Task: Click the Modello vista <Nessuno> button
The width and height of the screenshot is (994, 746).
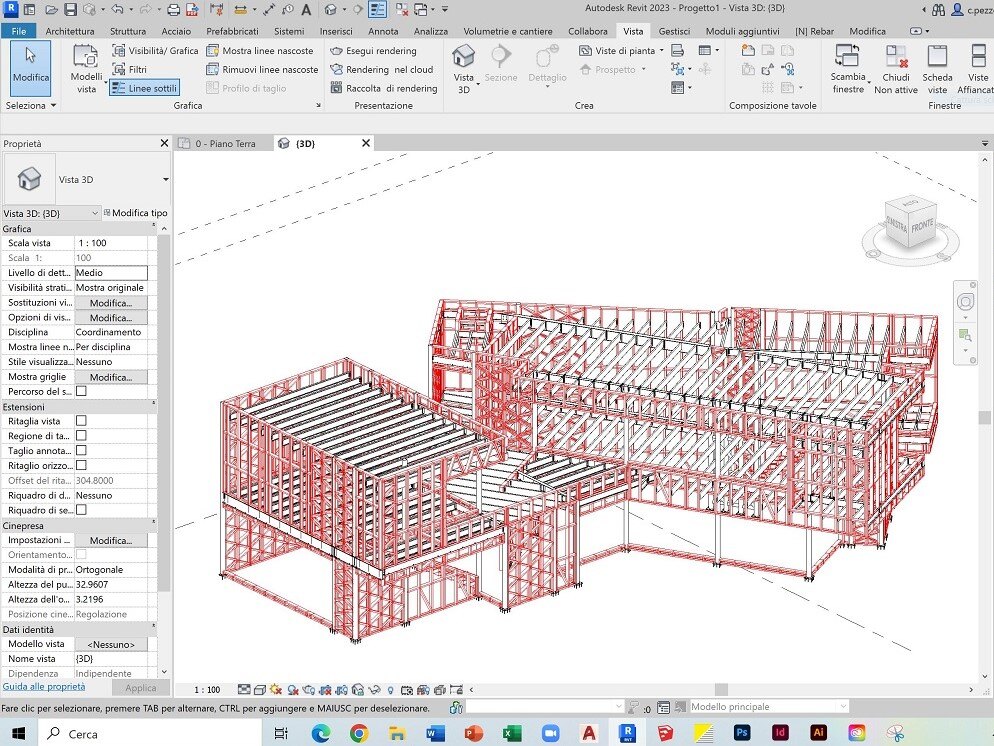Action: pyautogui.click(x=111, y=644)
